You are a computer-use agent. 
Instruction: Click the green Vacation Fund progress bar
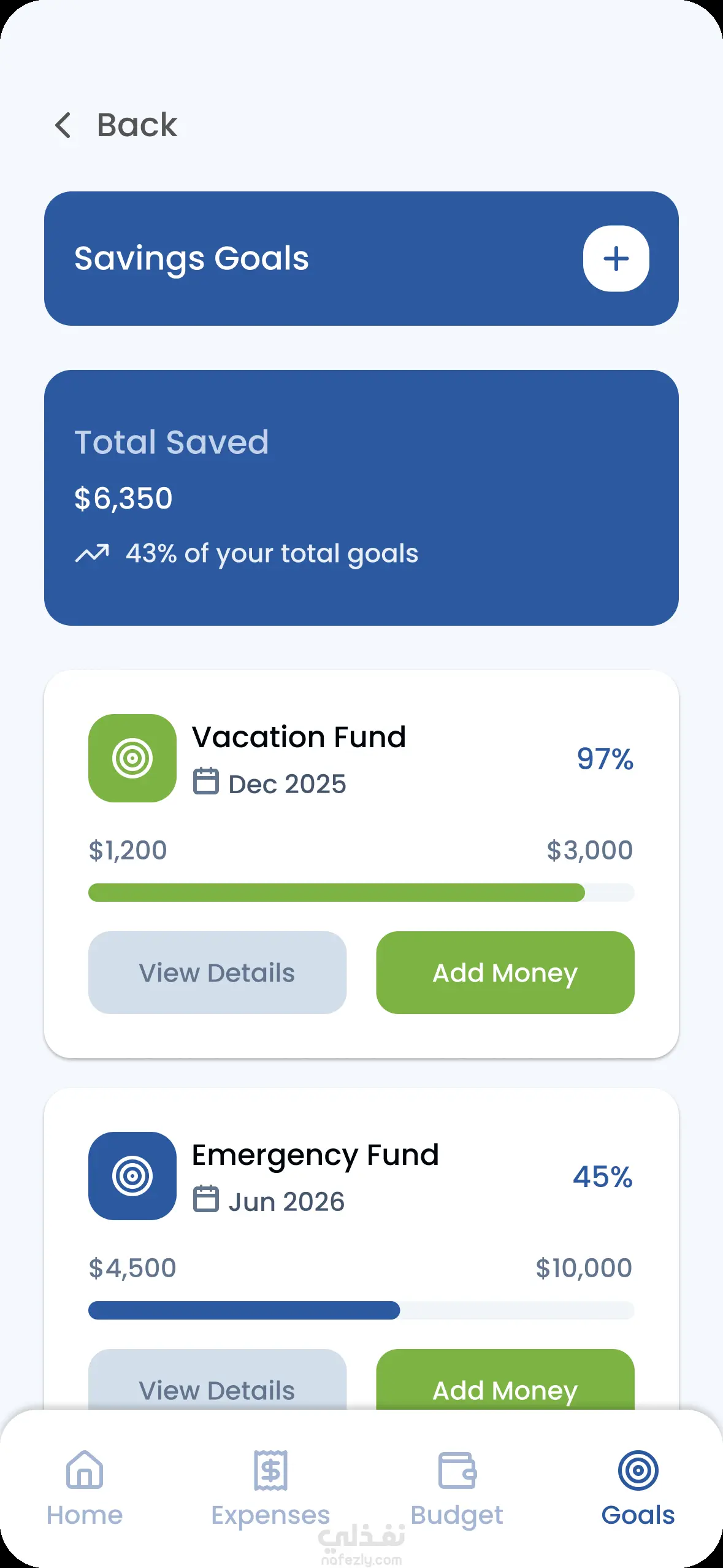336,893
